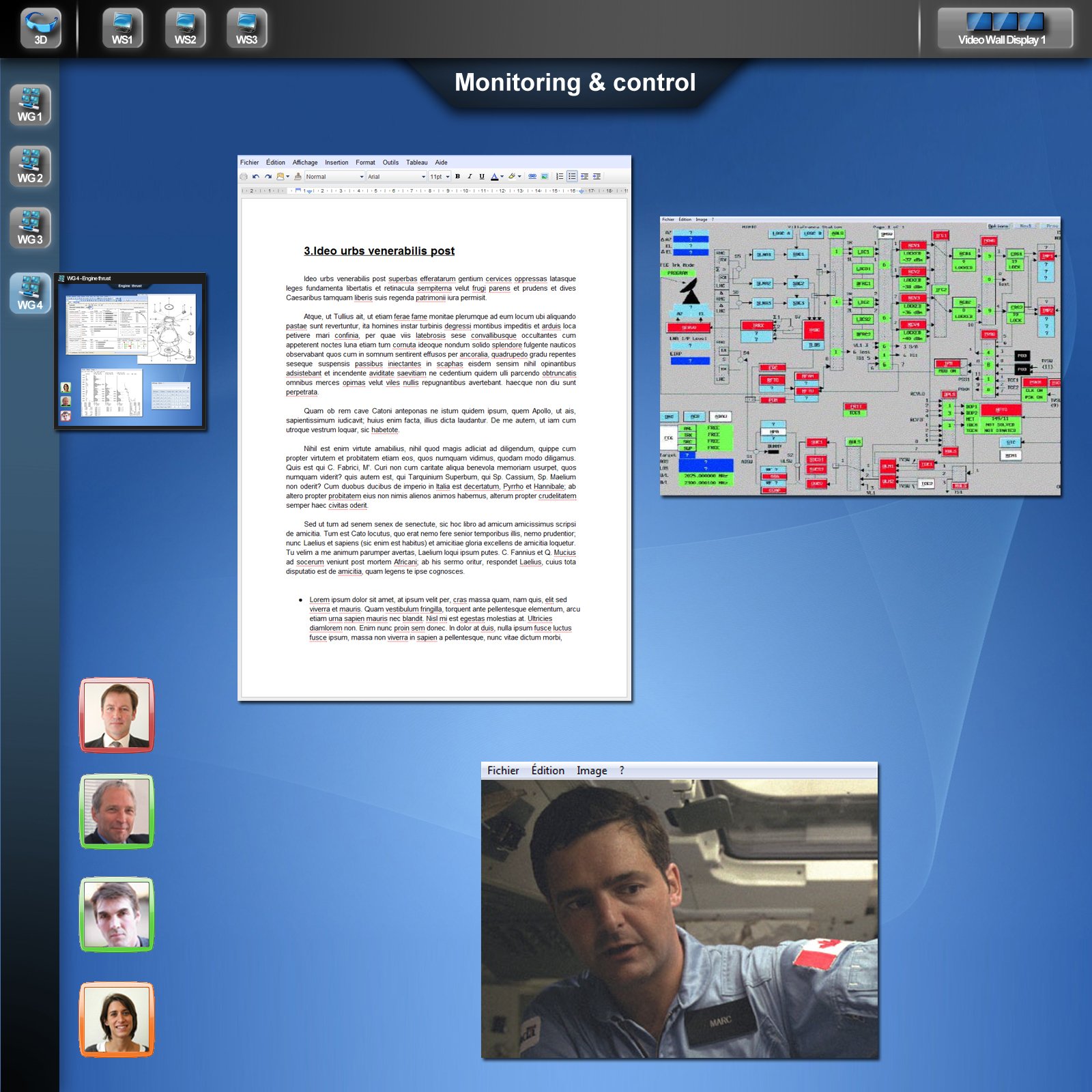
Task: Open the Tableau menu
Action: 417,162
